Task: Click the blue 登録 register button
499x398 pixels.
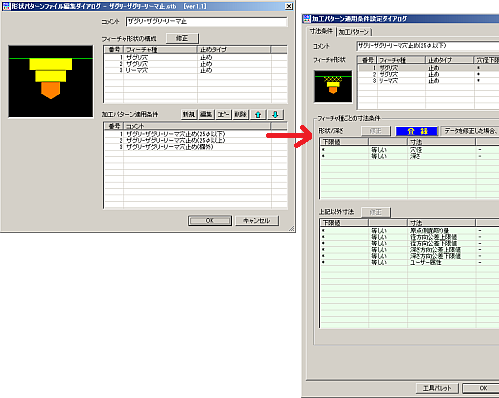Action: 417,131
